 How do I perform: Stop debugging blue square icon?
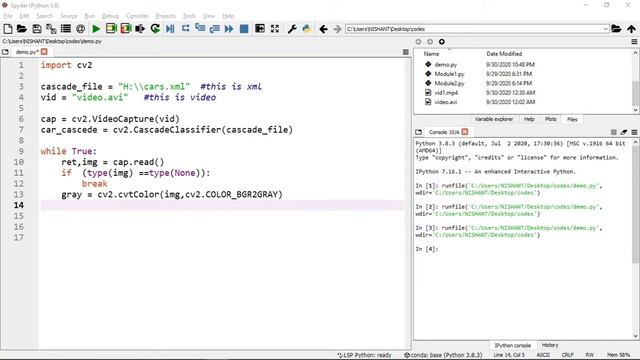pos(244,29)
